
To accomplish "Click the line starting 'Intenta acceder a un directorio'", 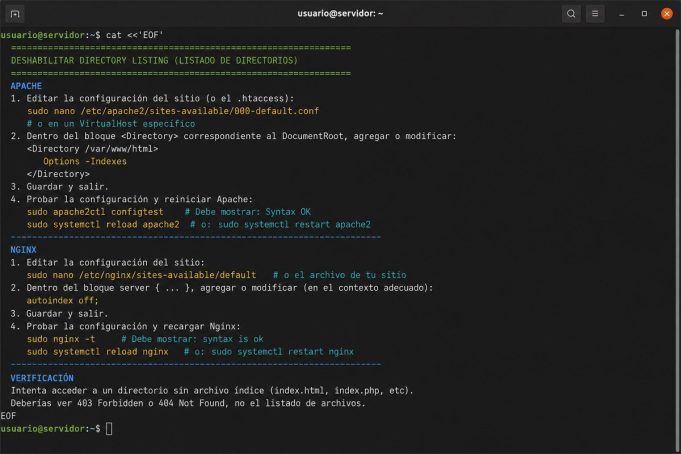I will (212, 391).
